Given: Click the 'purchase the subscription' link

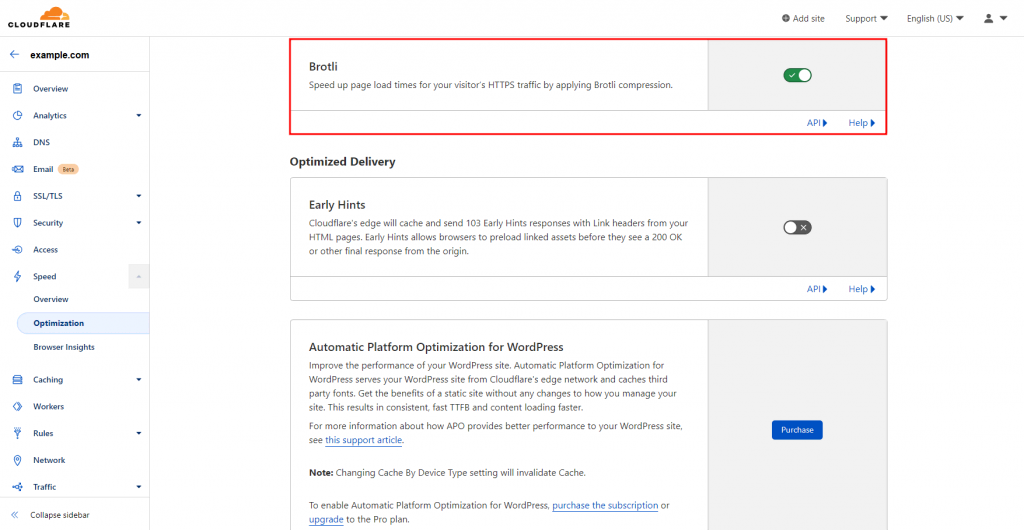Looking at the screenshot, I should point(605,505).
